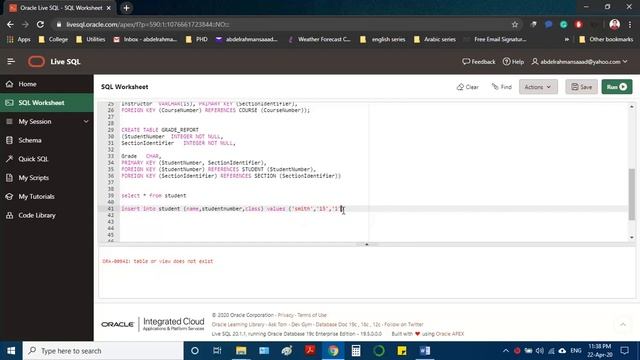
Task: Click the editor scroll down arrow
Action: pyautogui.click(x=631, y=237)
